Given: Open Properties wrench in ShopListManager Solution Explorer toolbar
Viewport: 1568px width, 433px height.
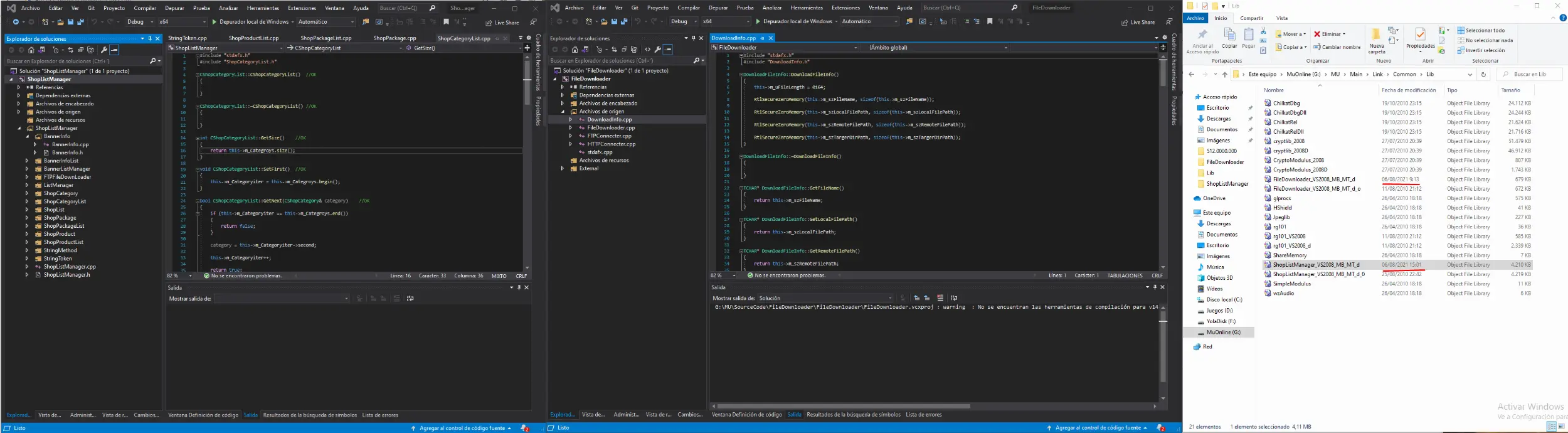Looking at the screenshot, I should 104,50.
